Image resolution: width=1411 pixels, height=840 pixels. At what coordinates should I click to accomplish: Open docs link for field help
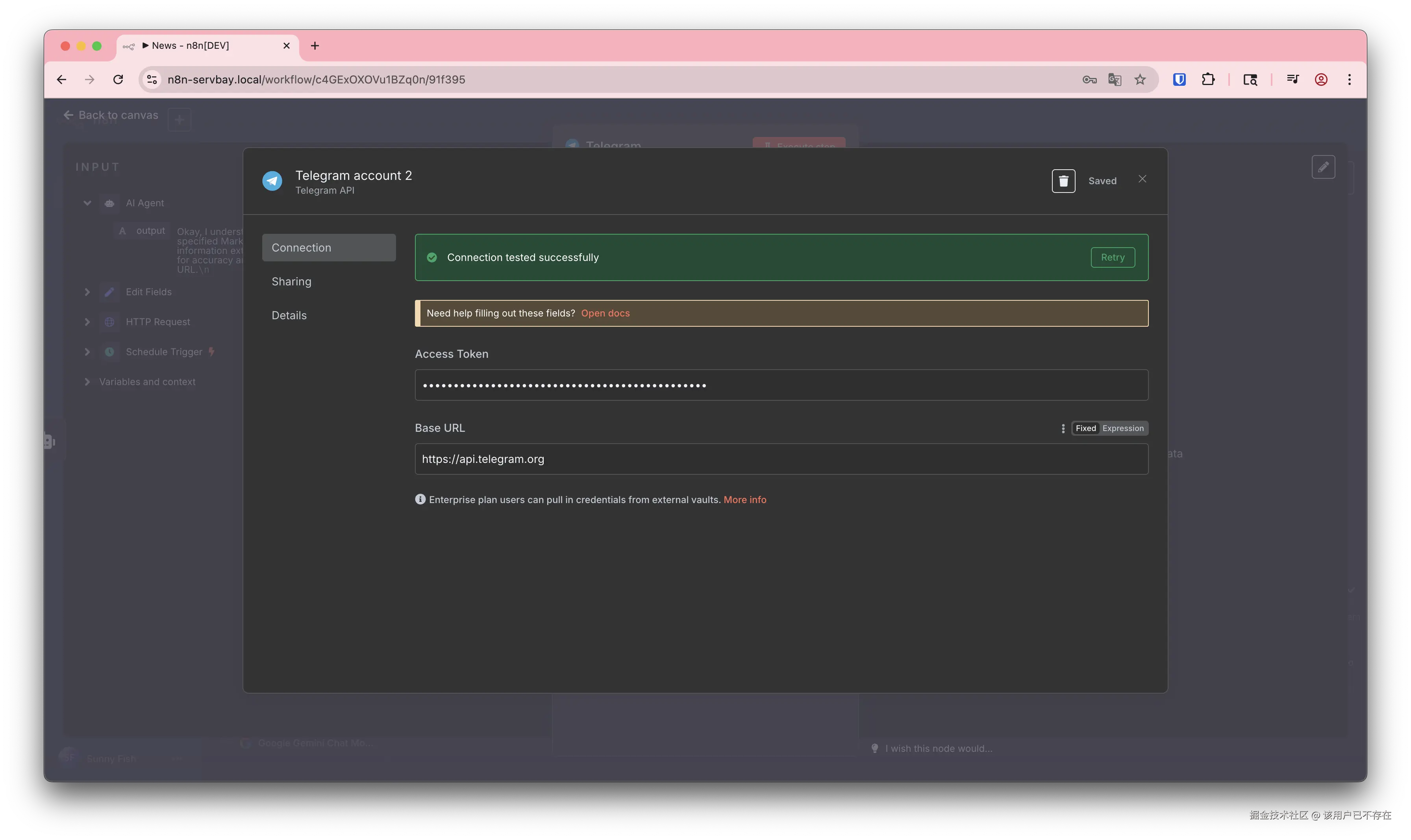tap(604, 313)
